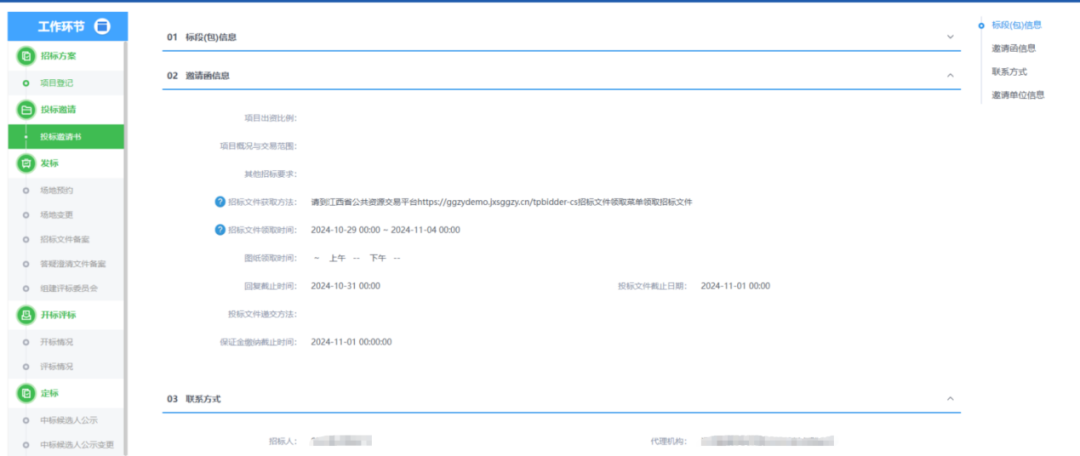Click the 投标邀请 stage icon
The width and height of the screenshot is (1080, 456).
[x=26, y=110]
